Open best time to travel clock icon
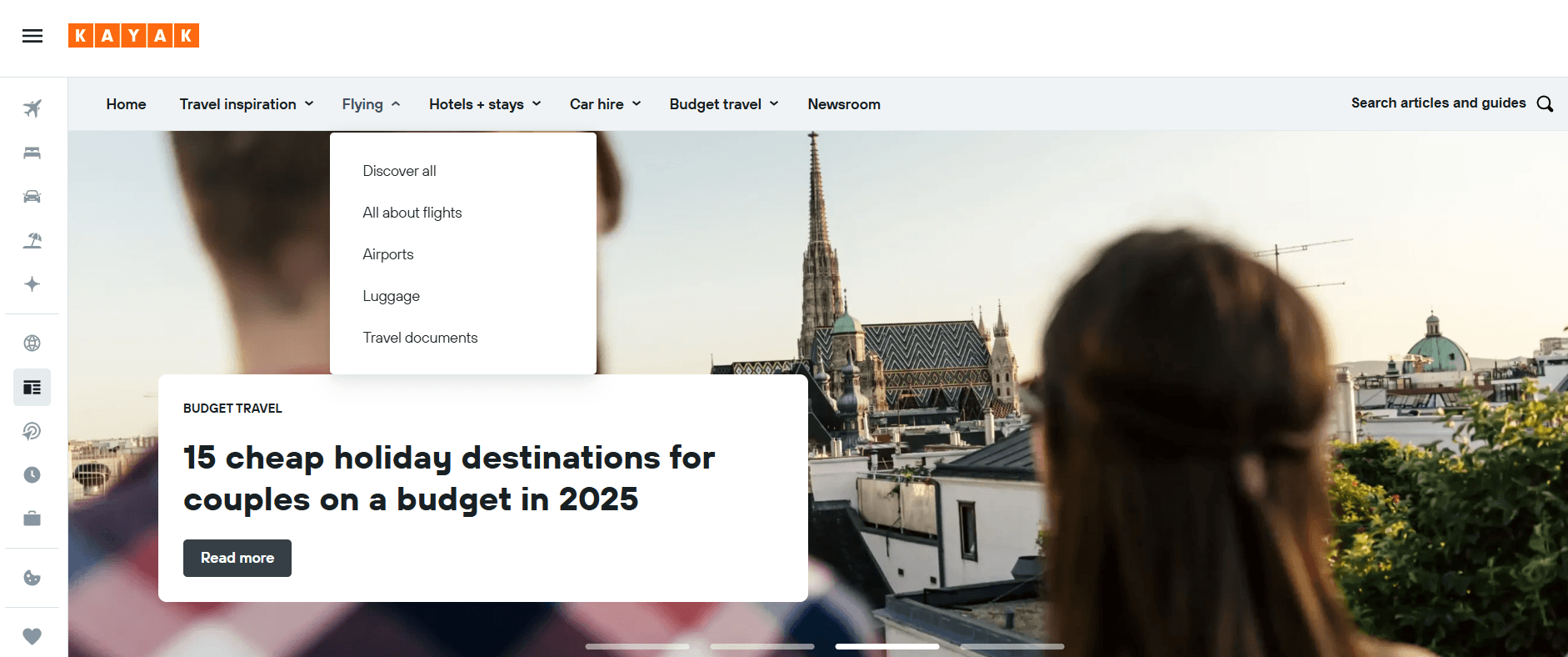Image resolution: width=1568 pixels, height=657 pixels. point(32,474)
